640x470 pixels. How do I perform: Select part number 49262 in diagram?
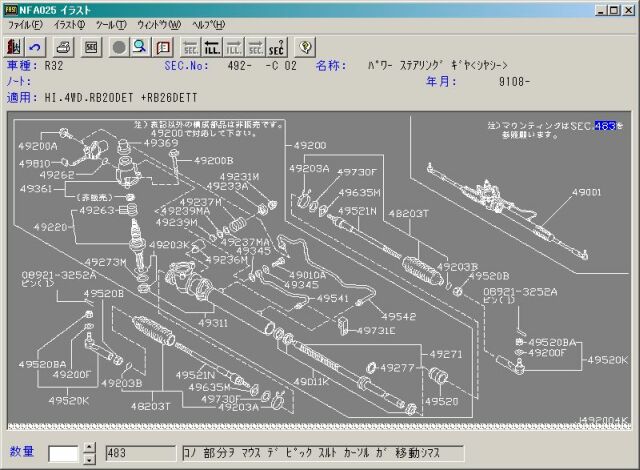point(57,175)
